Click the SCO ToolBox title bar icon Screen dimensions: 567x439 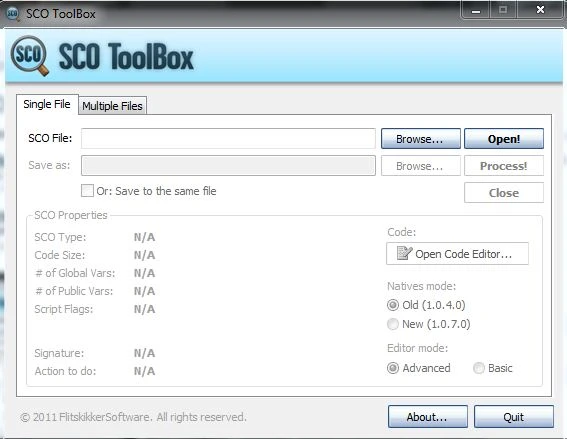[x=12, y=14]
